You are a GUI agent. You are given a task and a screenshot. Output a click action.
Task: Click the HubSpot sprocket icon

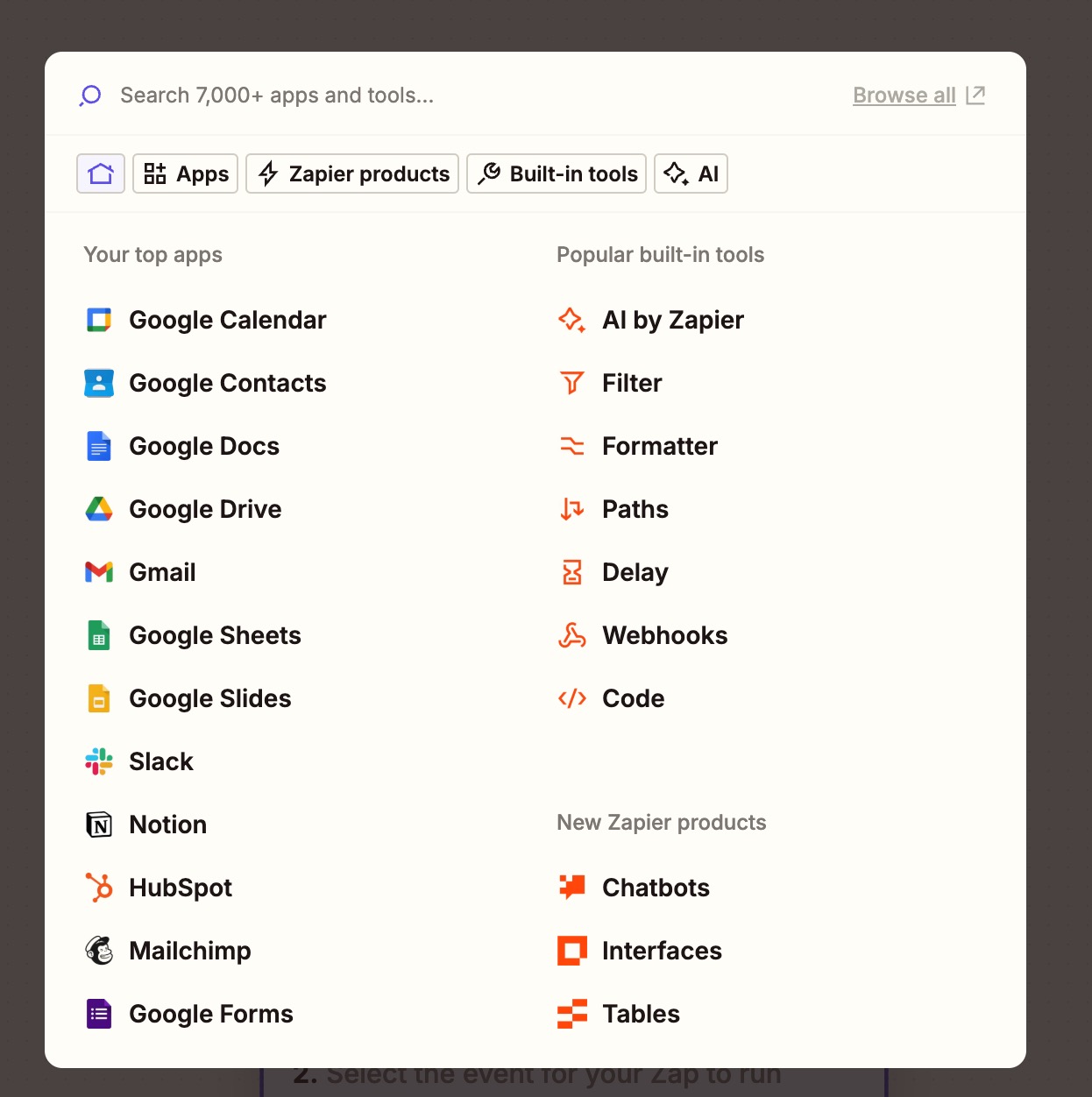click(x=99, y=888)
